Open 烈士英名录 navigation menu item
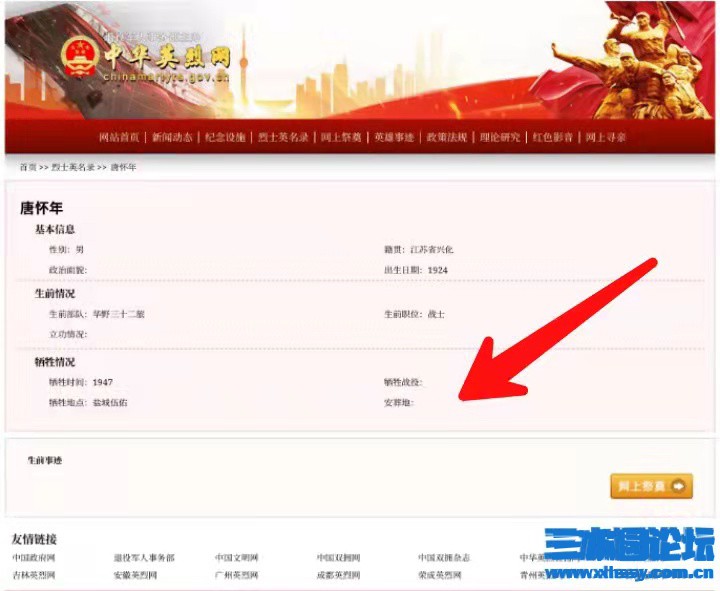Screen dimensions: 720x591 click(x=283, y=137)
